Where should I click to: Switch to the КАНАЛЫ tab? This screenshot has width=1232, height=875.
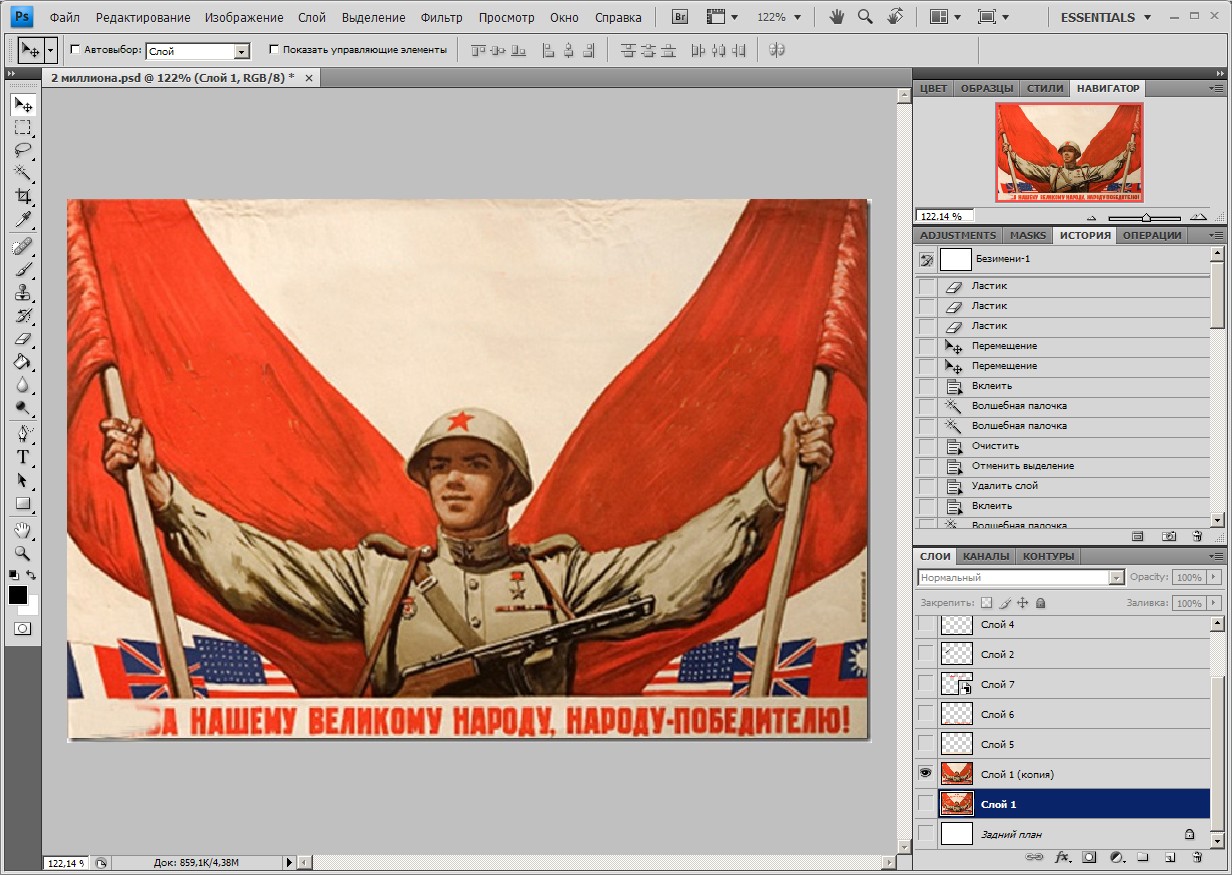986,556
